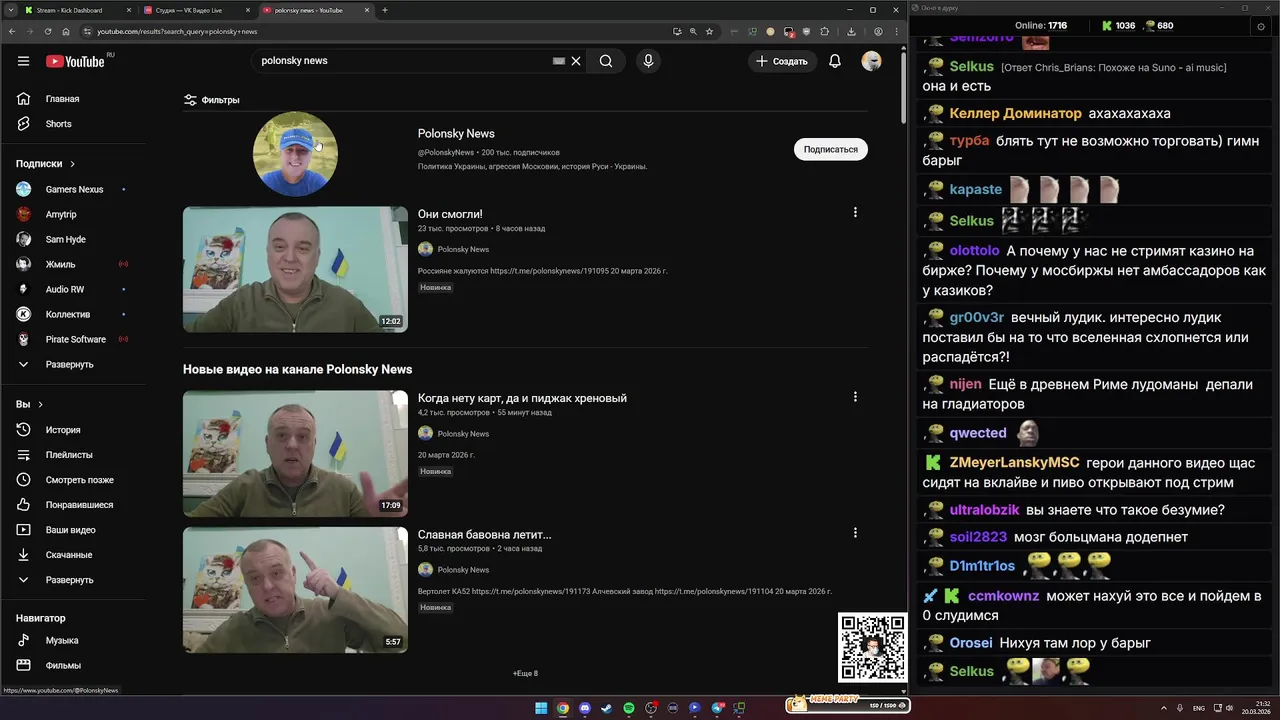Open the notifications bell
Image resolution: width=1280 pixels, height=720 pixels.
click(835, 61)
